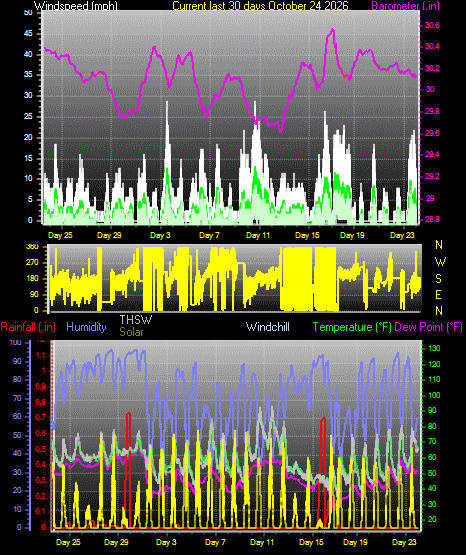Select the "Dew Point (°F)" legend label
Screen dimensions: 466x555
(x=428, y=327)
